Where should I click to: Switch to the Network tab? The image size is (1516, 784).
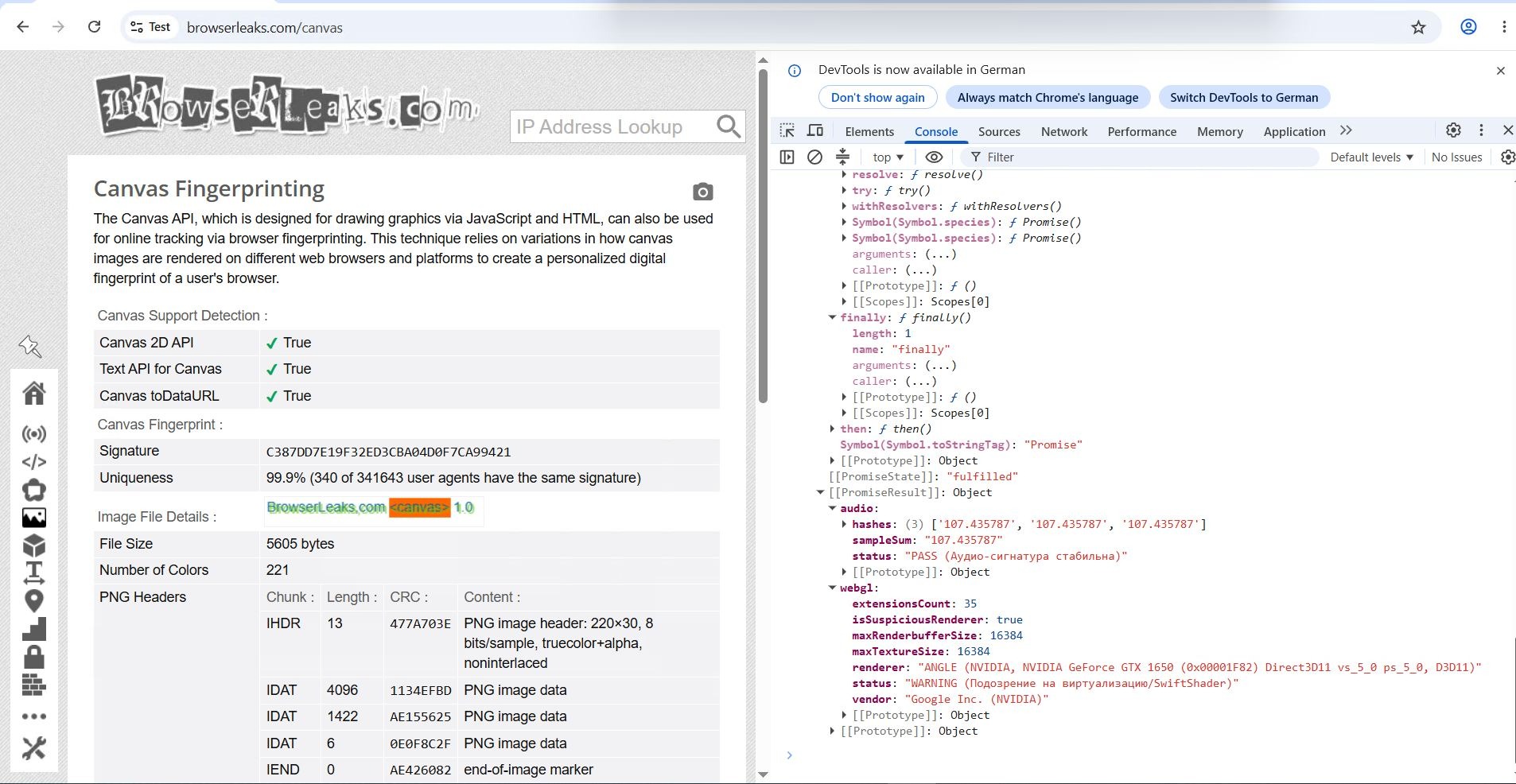1064,131
